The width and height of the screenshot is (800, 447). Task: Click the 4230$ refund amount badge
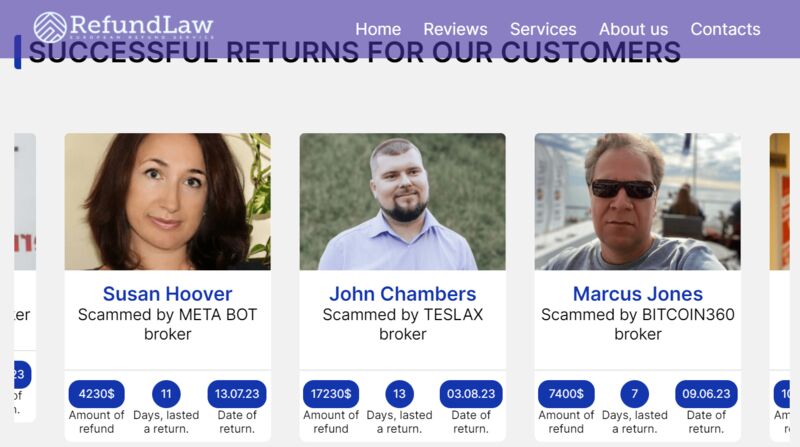(x=96, y=394)
